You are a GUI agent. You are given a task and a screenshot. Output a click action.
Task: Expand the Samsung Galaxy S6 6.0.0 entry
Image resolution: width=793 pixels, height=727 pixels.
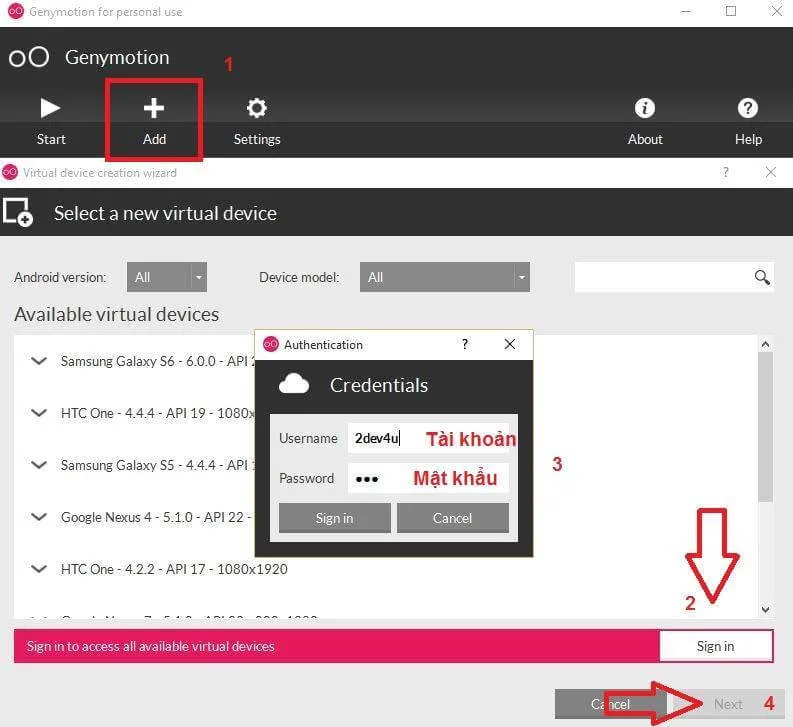click(x=39, y=361)
